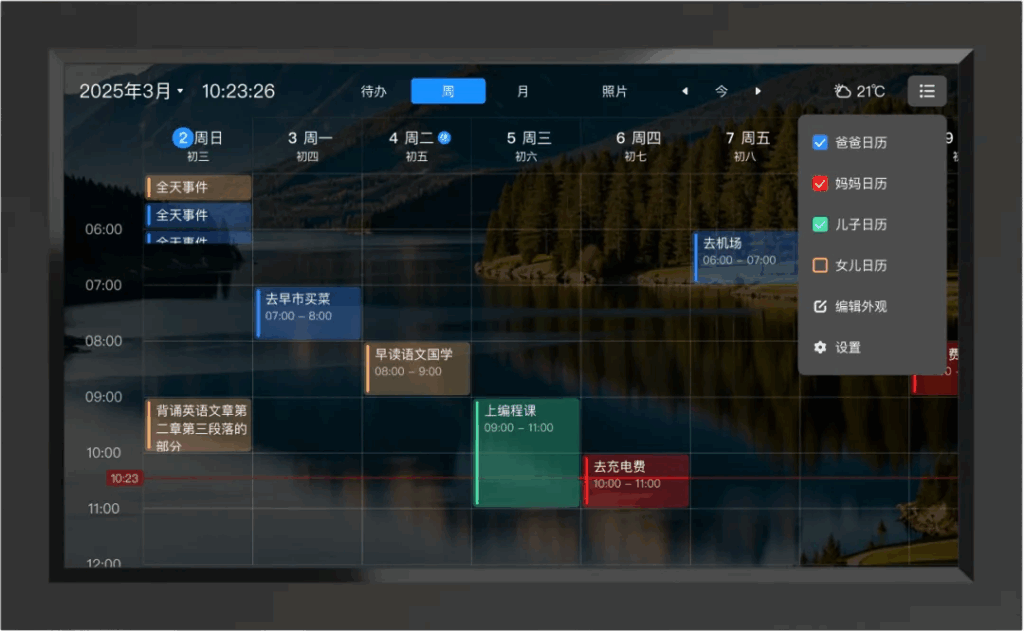
Task: Click the settings gear icon
Action: tap(821, 348)
